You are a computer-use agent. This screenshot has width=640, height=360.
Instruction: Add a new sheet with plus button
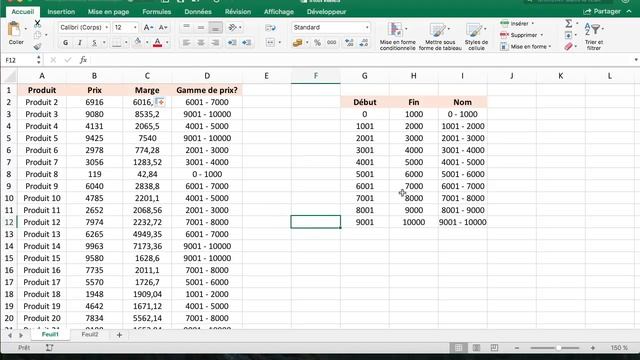[x=120, y=335]
